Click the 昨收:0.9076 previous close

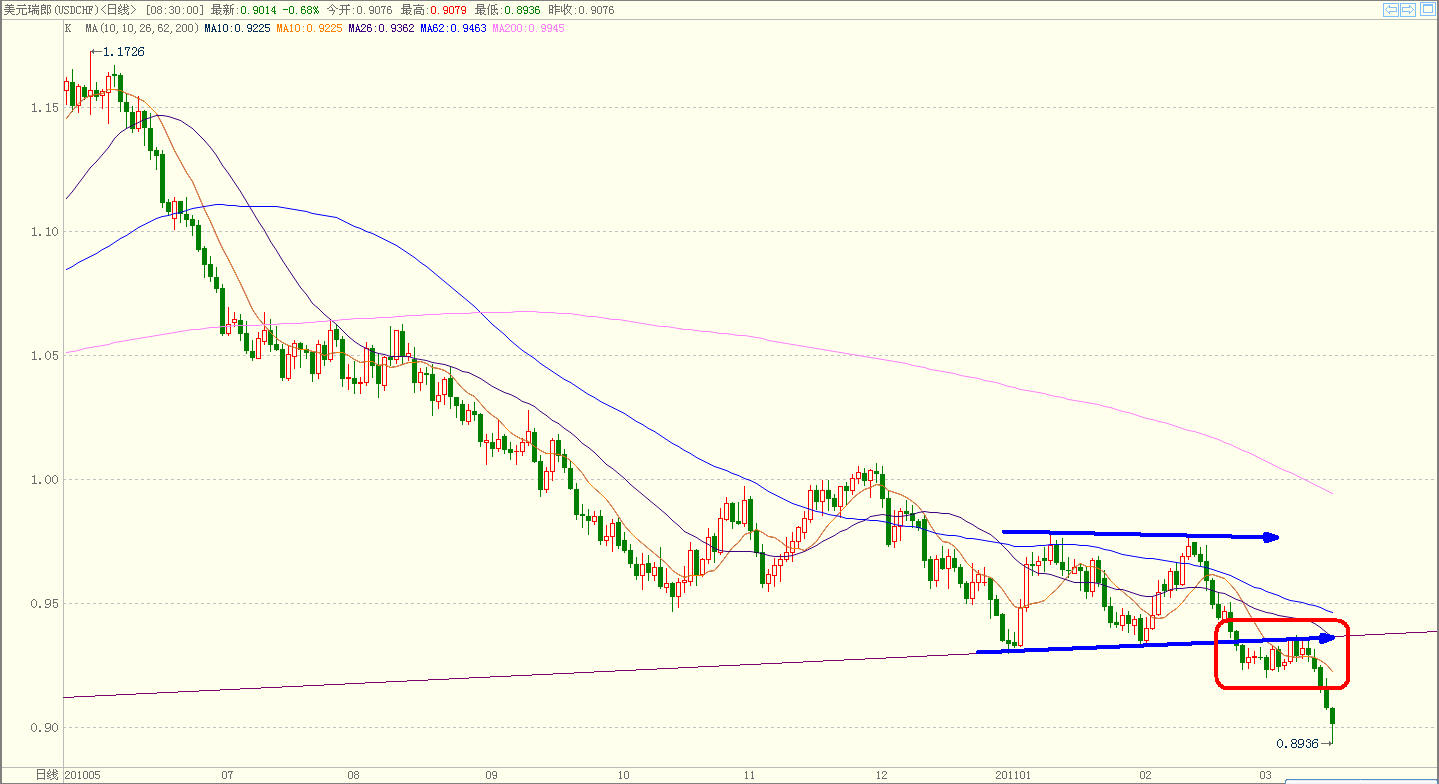pyautogui.click(x=581, y=10)
